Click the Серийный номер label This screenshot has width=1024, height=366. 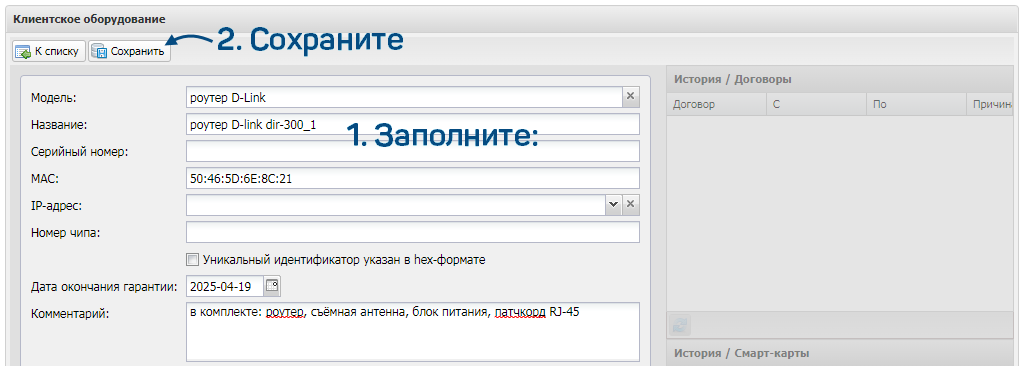[x=80, y=151]
